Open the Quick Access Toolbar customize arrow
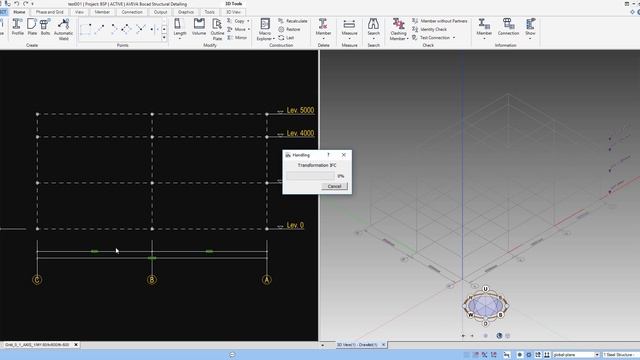The width and height of the screenshot is (640, 360). coord(33,4)
